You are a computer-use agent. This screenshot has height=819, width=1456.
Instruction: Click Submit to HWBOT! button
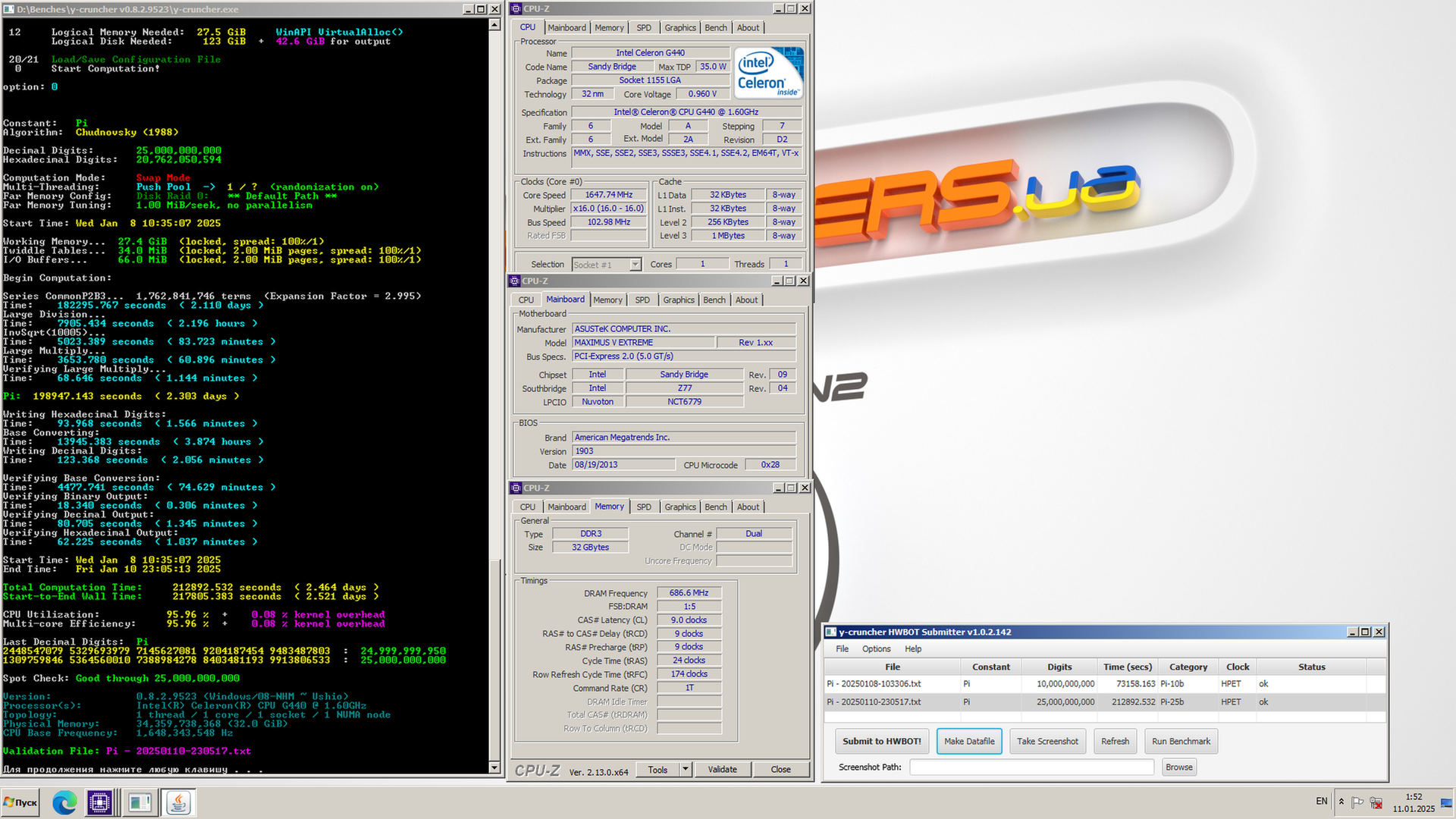click(x=881, y=741)
